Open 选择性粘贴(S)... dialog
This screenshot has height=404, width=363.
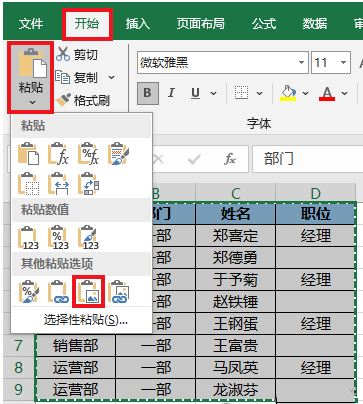coord(86,320)
